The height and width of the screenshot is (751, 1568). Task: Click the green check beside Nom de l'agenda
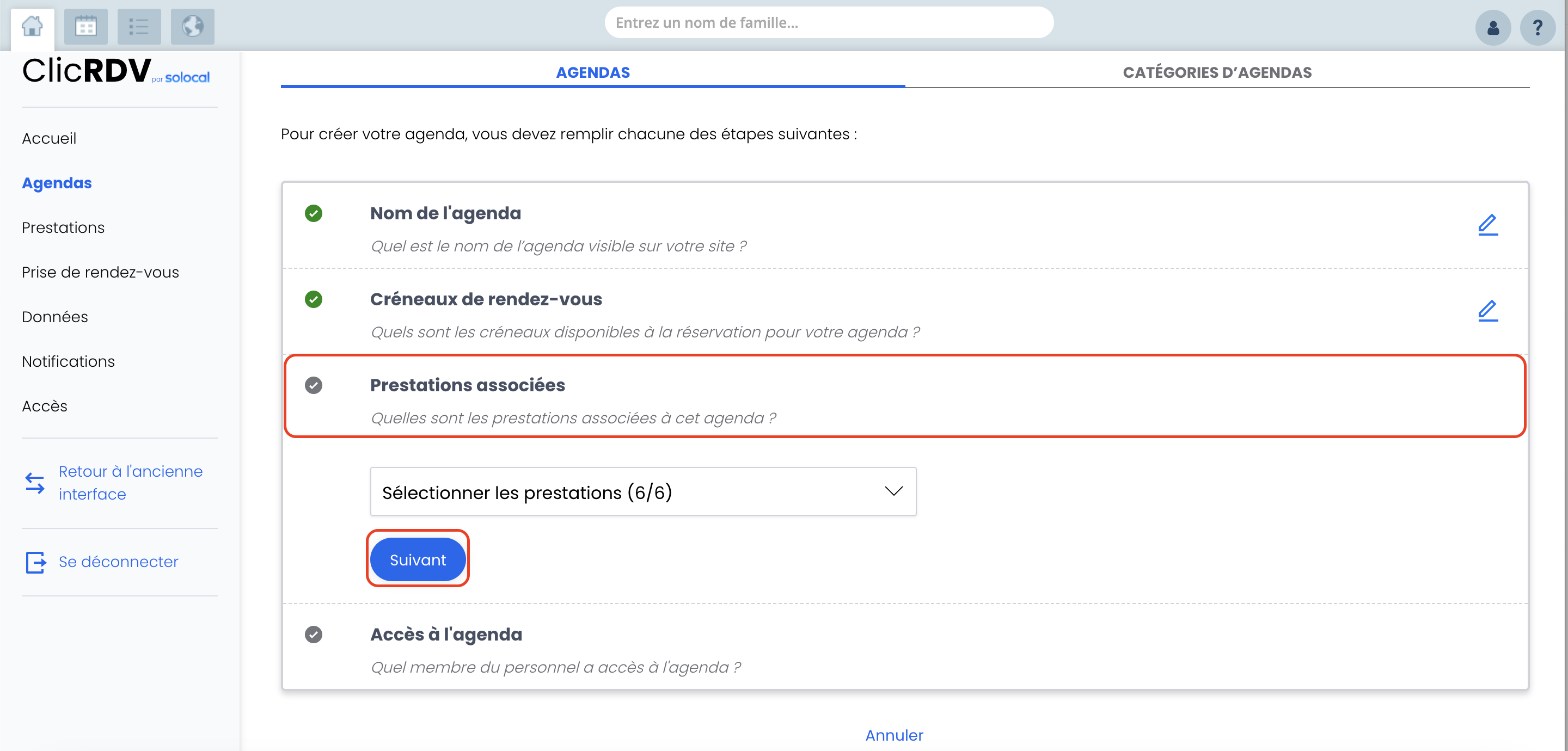tap(314, 213)
